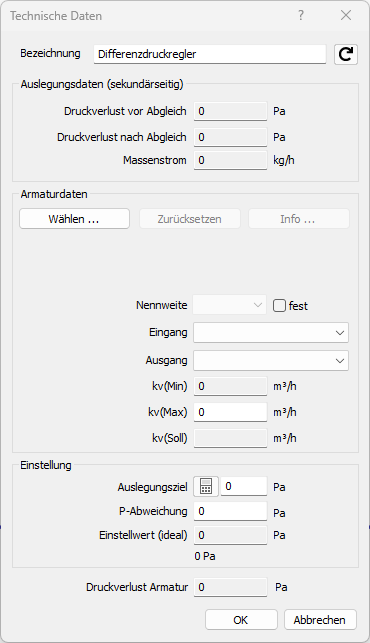Click the reset arrow icon beside Bezeichnung
Screen dimensions: 370x643
[346, 55]
